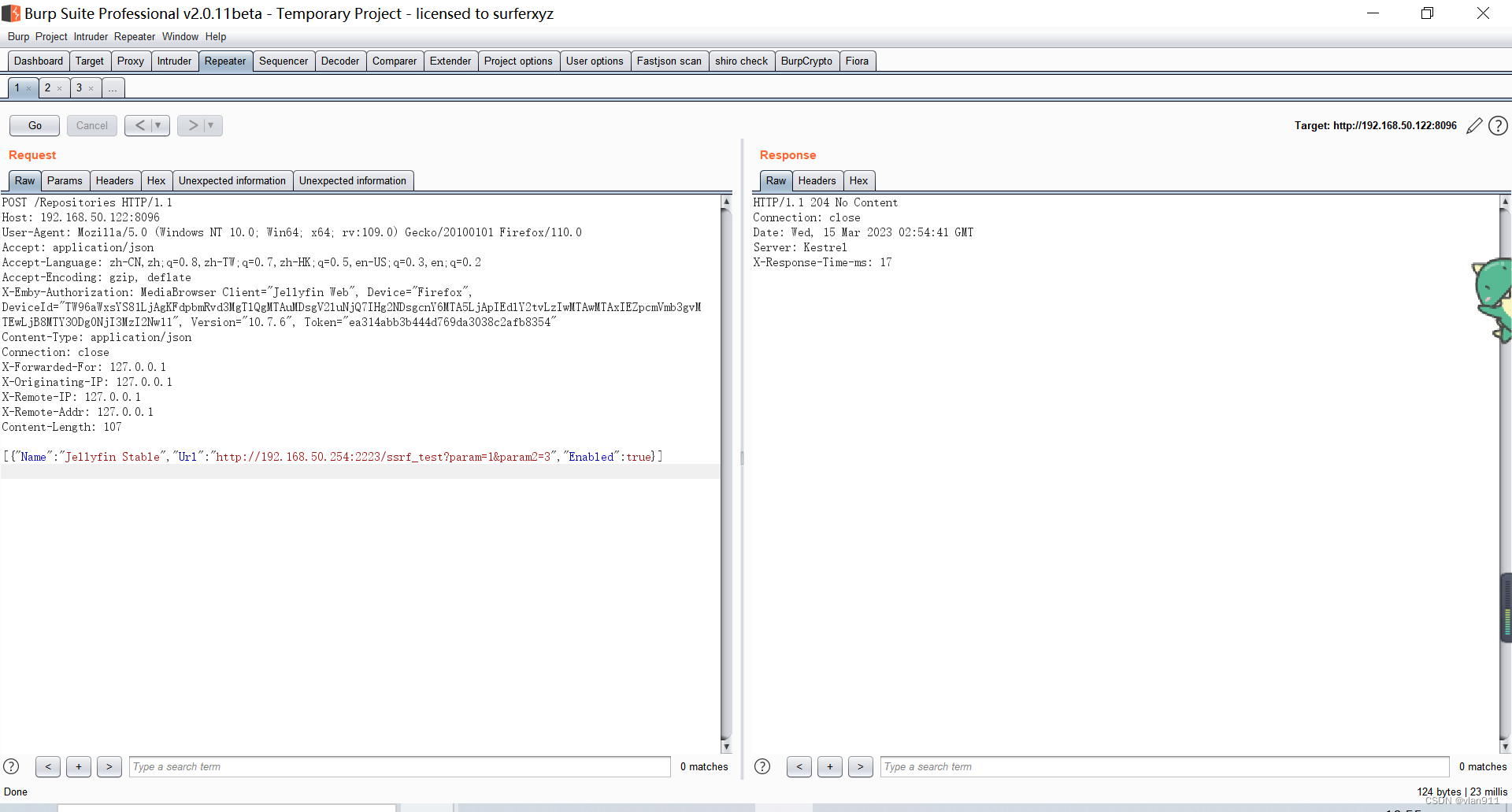Open the history dropdown beside the forward arrow
This screenshot has height=812, width=1512.
pyautogui.click(x=211, y=125)
